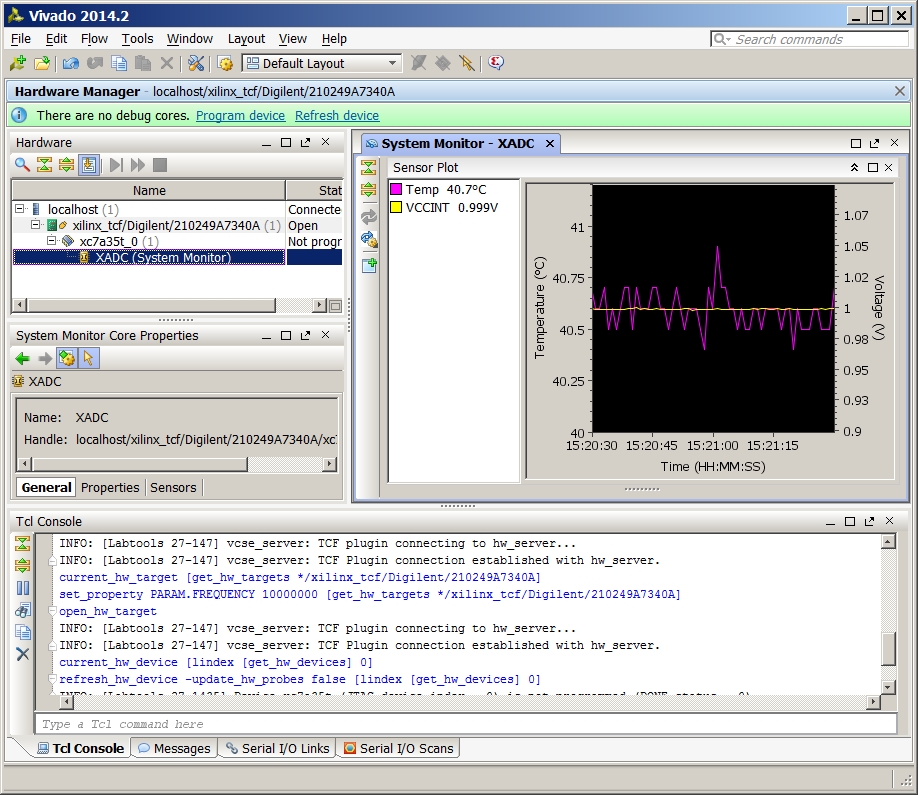This screenshot has width=918, height=795.
Task: Close the Hardware Manager banner
Action: 900,91
